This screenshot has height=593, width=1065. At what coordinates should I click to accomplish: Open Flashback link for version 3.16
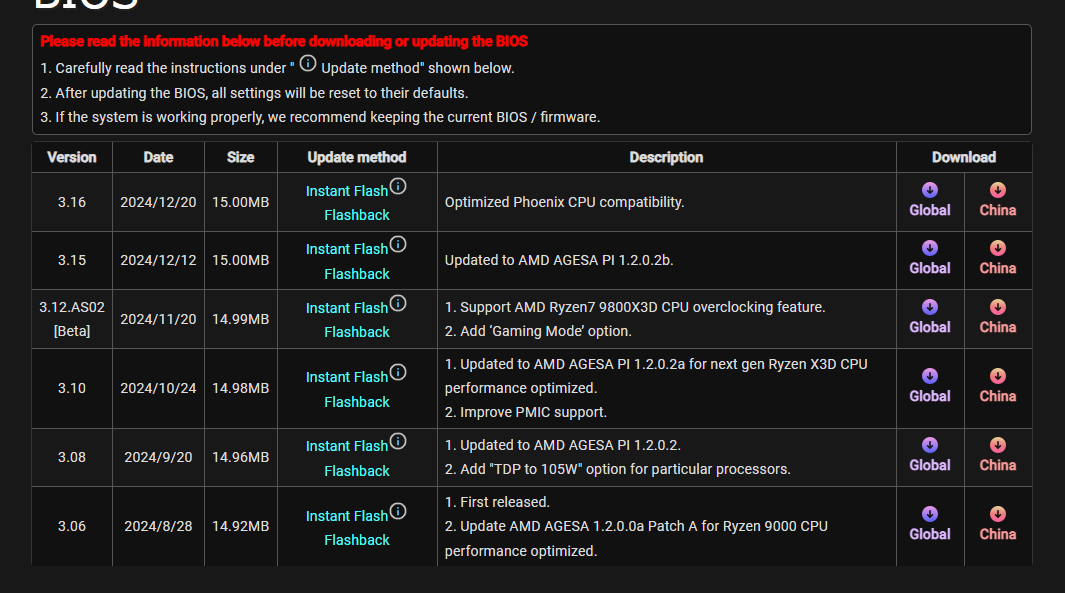coord(357,215)
